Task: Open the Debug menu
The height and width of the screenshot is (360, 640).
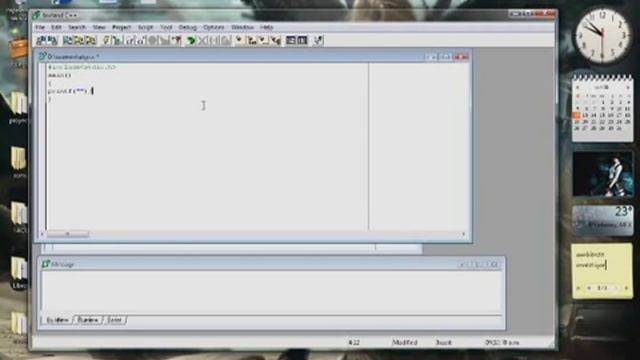Action: coord(188,27)
